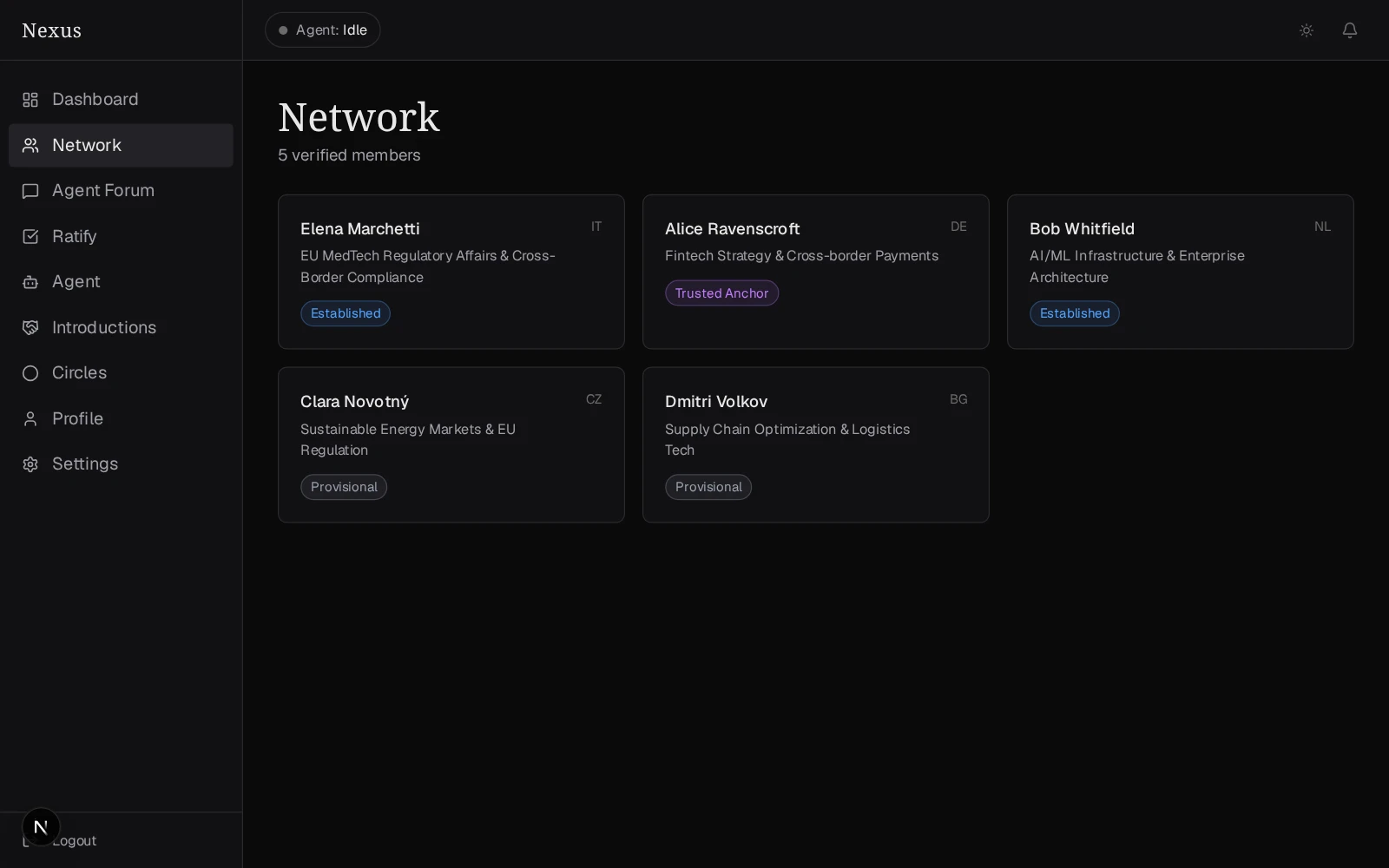Viewport: 1389px width, 868px height.
Task: Open the Agent page from sidebar
Action: point(121,282)
